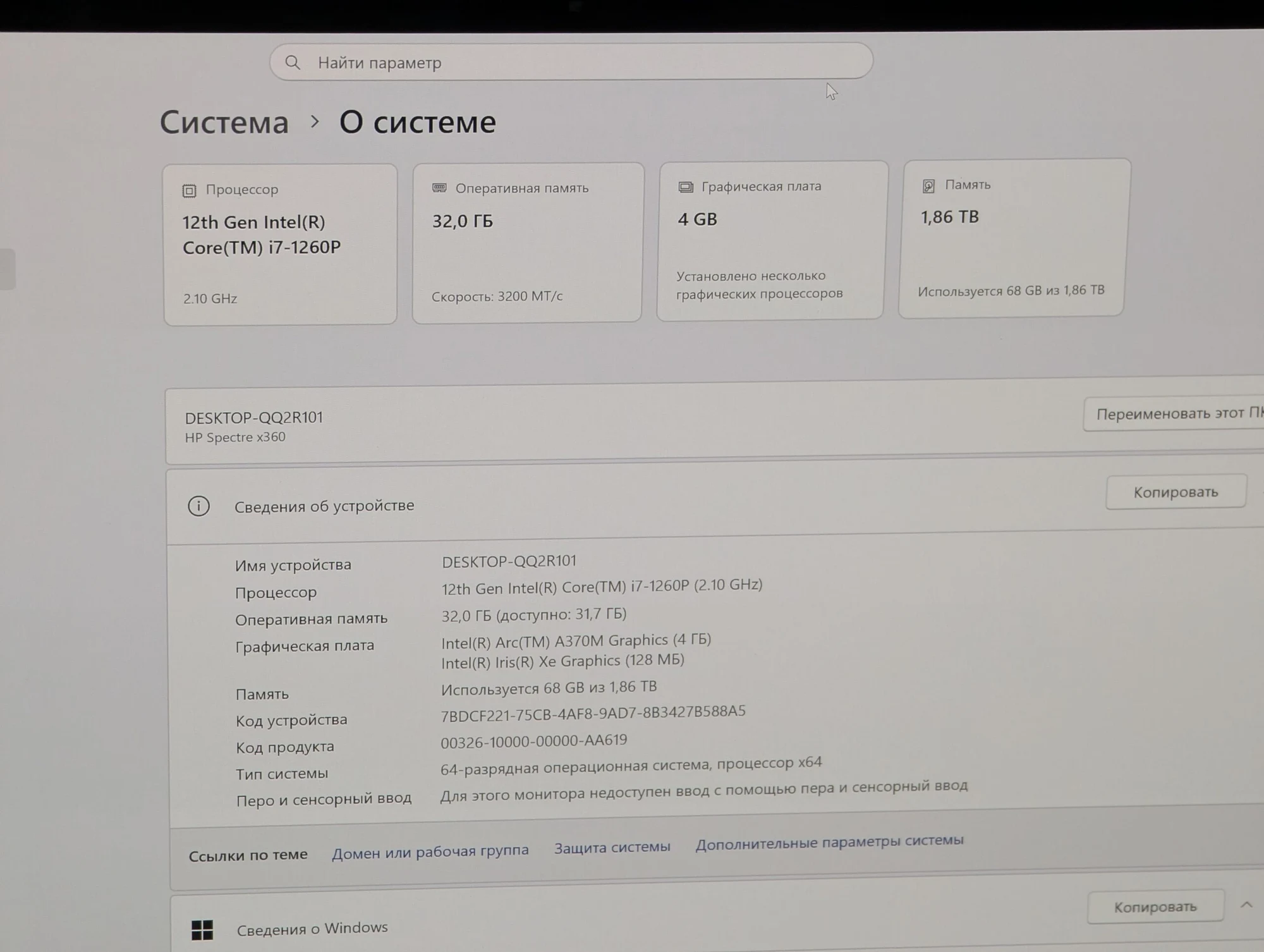Image resolution: width=1264 pixels, height=952 pixels.
Task: Open the Процессор info card
Action: [281, 245]
